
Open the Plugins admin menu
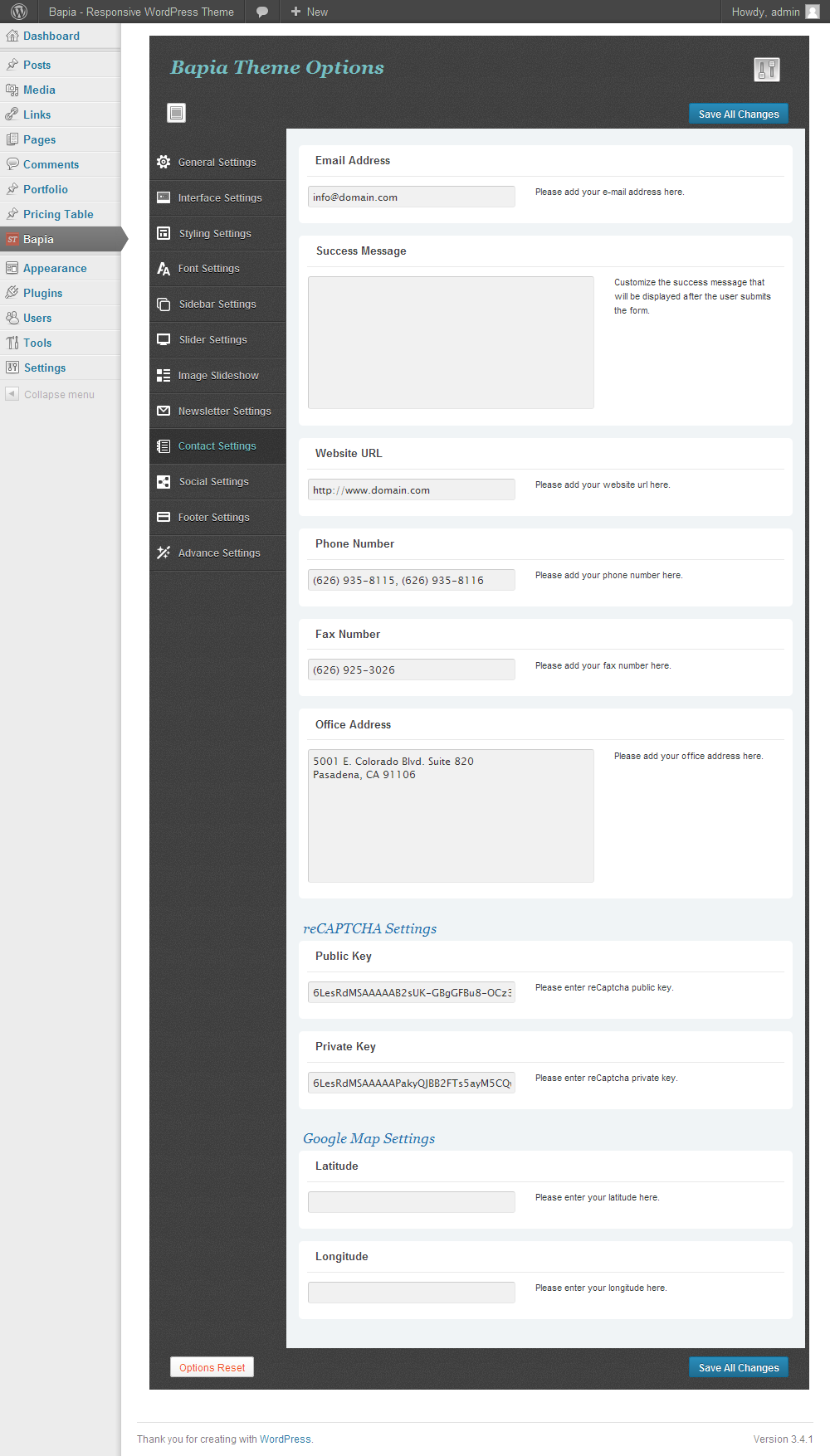42,293
